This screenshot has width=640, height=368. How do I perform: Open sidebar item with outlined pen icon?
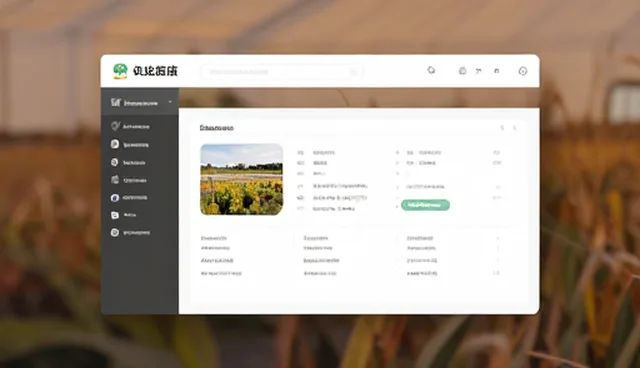coord(130,126)
